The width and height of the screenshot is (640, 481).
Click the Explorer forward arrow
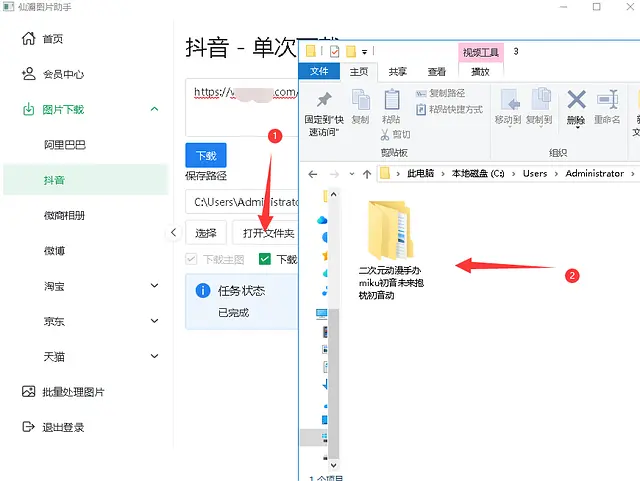334,174
